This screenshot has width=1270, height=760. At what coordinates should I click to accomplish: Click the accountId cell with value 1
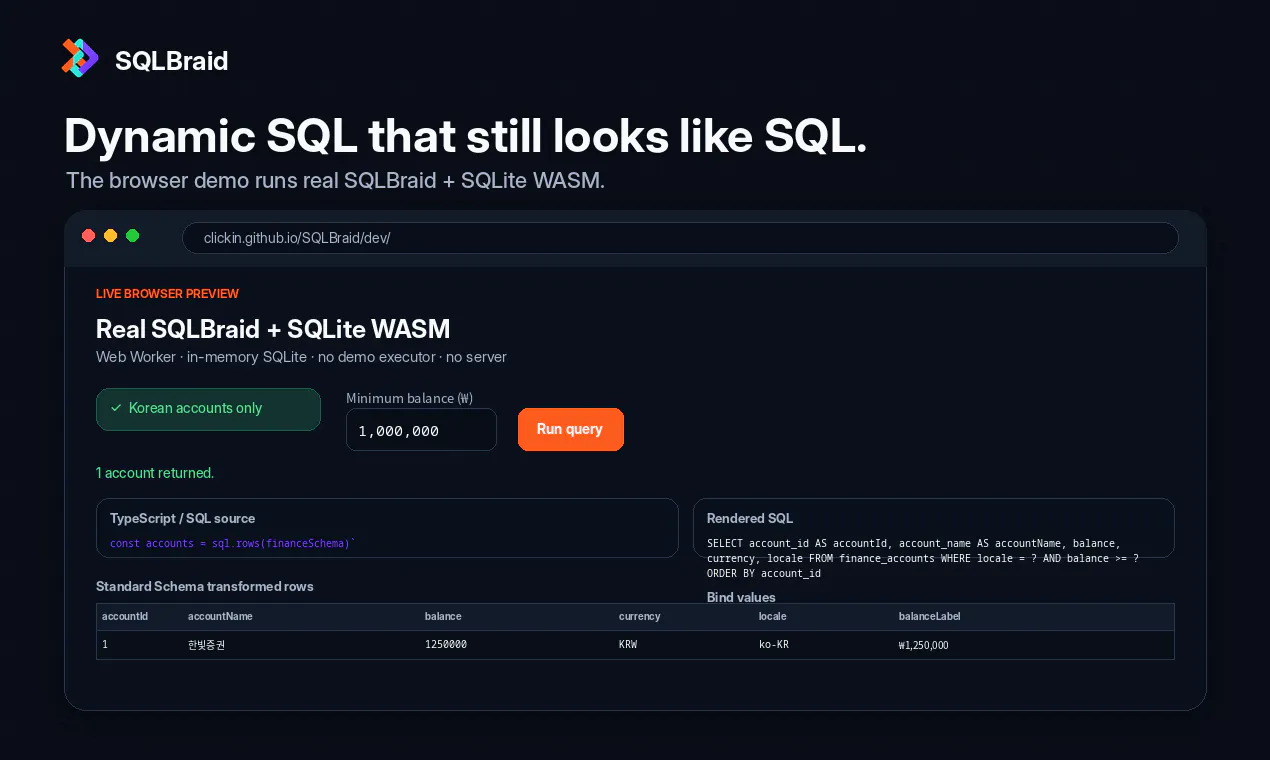(105, 645)
